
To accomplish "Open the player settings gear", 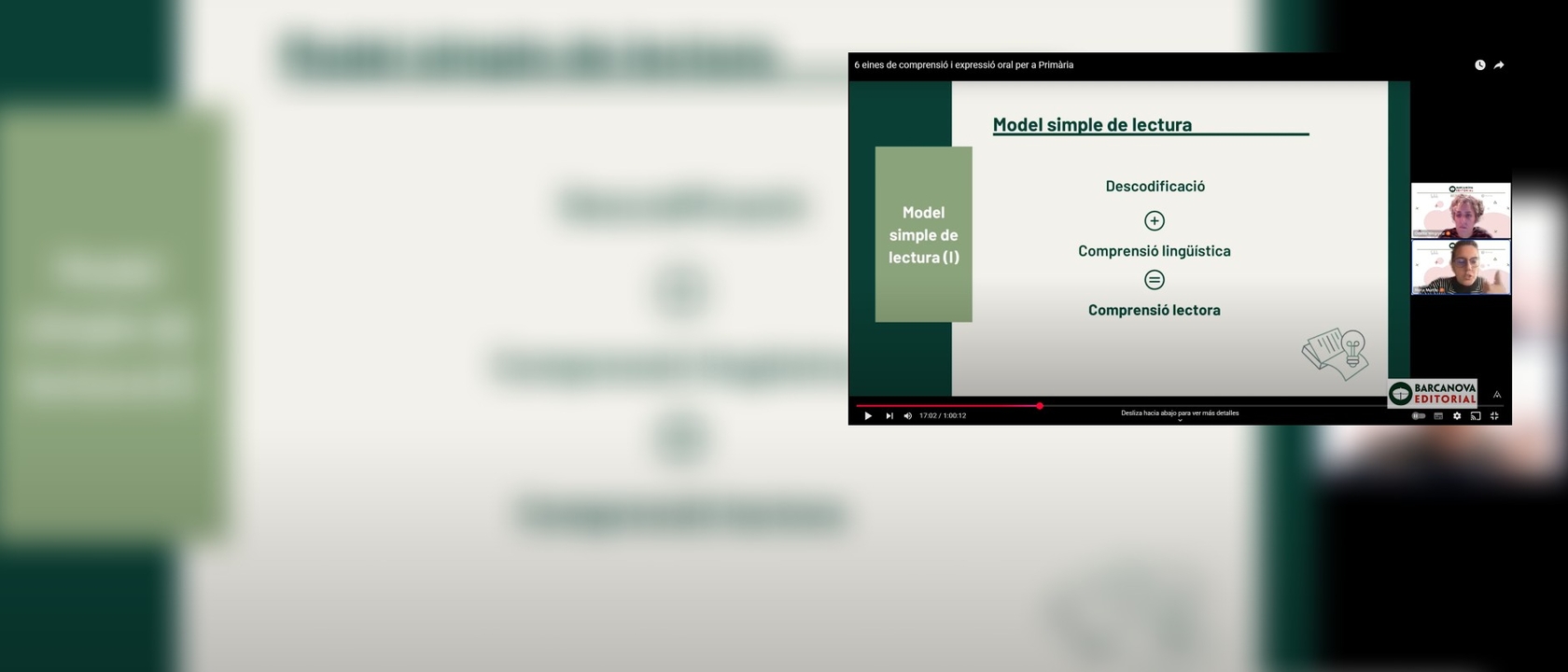I will point(1457,416).
